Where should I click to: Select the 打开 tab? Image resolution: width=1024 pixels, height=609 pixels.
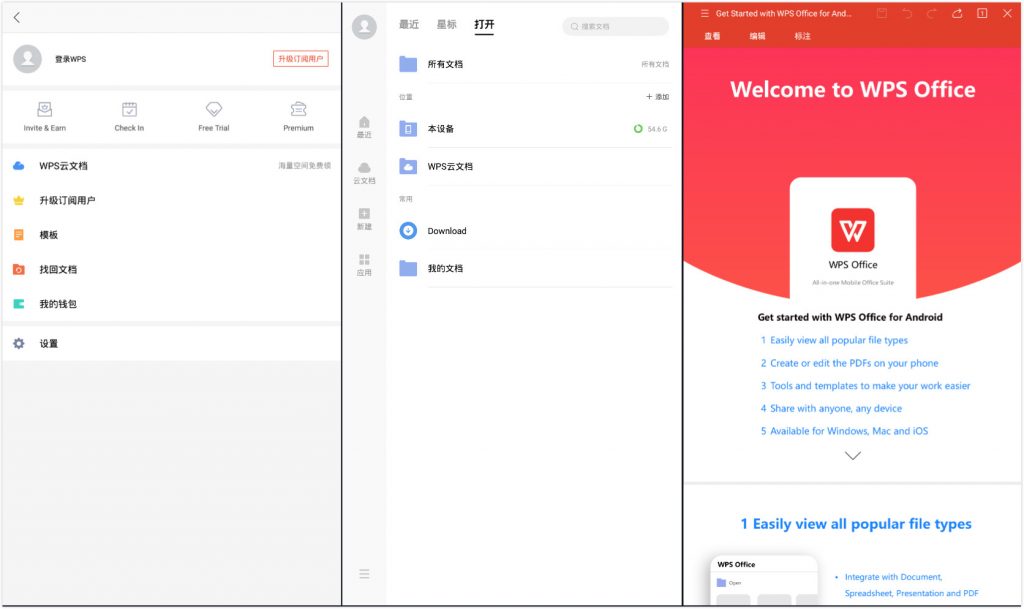pos(484,25)
